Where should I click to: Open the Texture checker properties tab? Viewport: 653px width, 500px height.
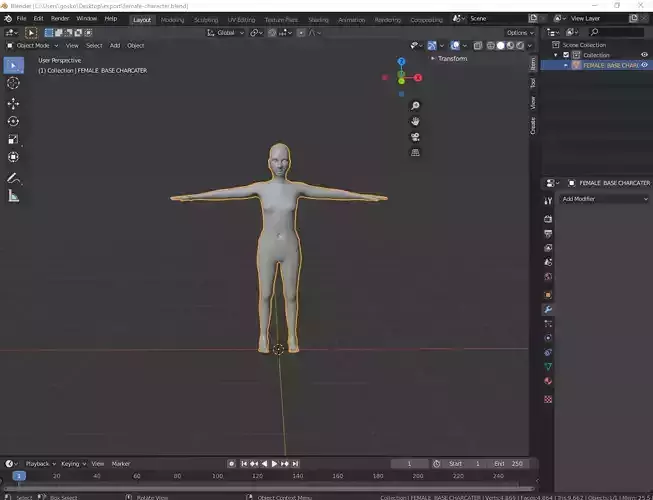pyautogui.click(x=548, y=399)
